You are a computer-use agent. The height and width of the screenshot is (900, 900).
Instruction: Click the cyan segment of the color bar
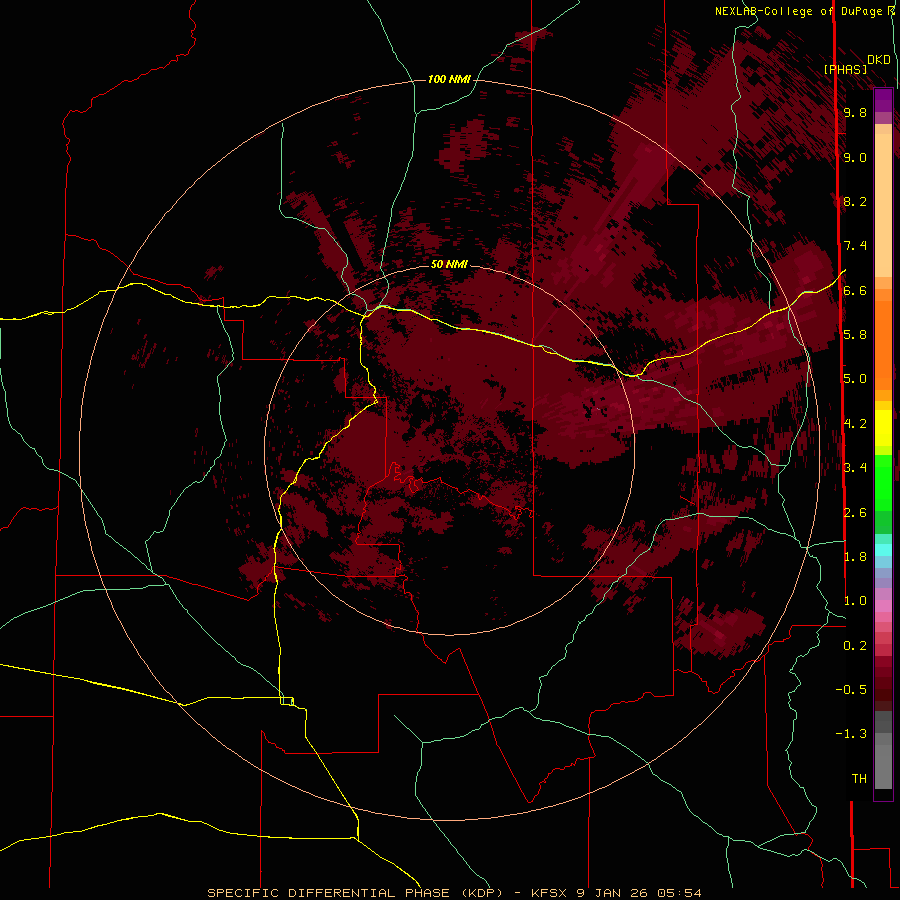click(883, 550)
